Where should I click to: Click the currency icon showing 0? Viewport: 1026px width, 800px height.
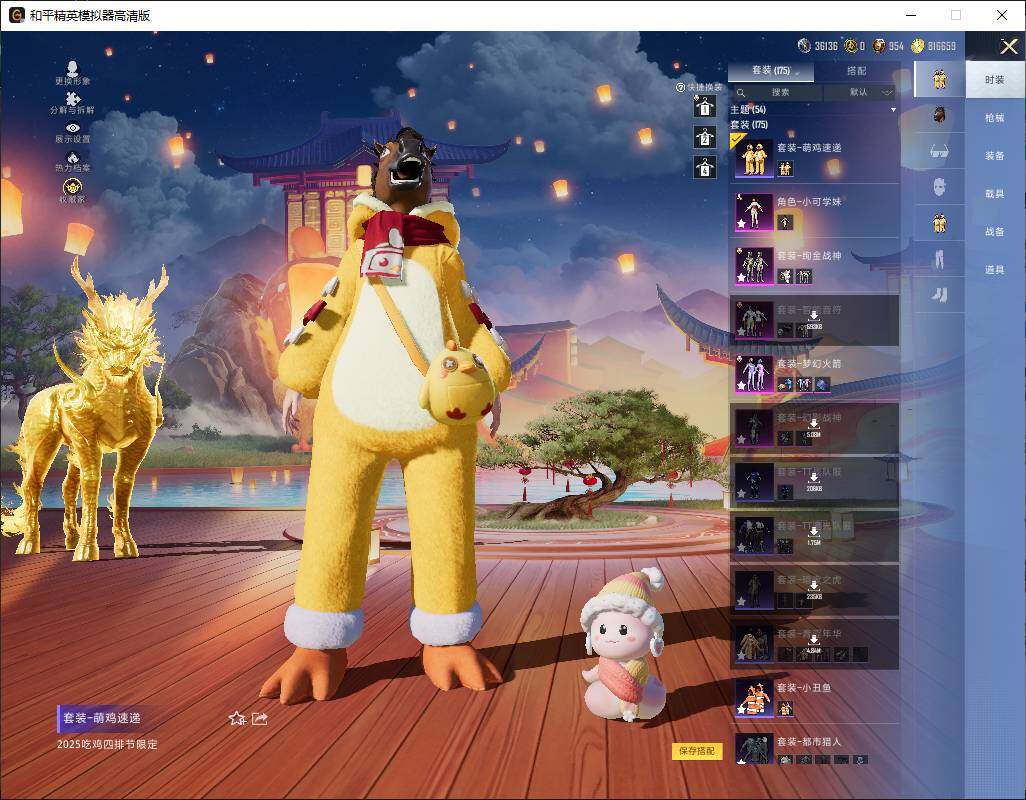tap(851, 46)
